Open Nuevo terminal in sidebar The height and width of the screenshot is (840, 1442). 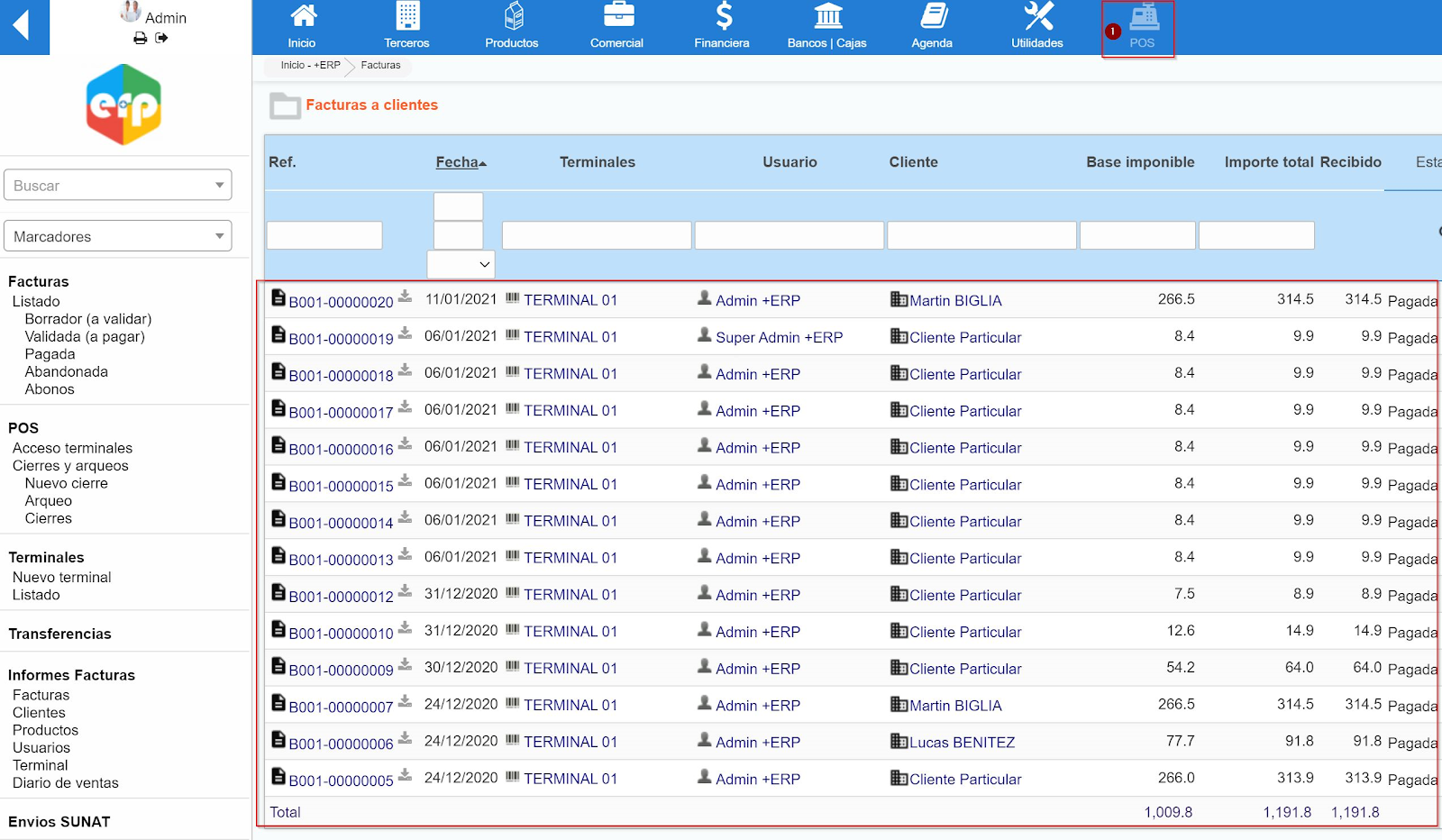coord(61,577)
